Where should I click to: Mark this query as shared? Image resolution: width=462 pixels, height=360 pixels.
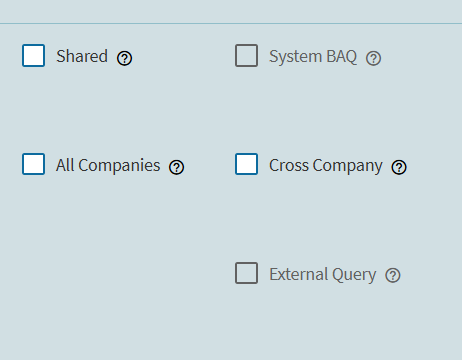pyautogui.click(x=33, y=56)
